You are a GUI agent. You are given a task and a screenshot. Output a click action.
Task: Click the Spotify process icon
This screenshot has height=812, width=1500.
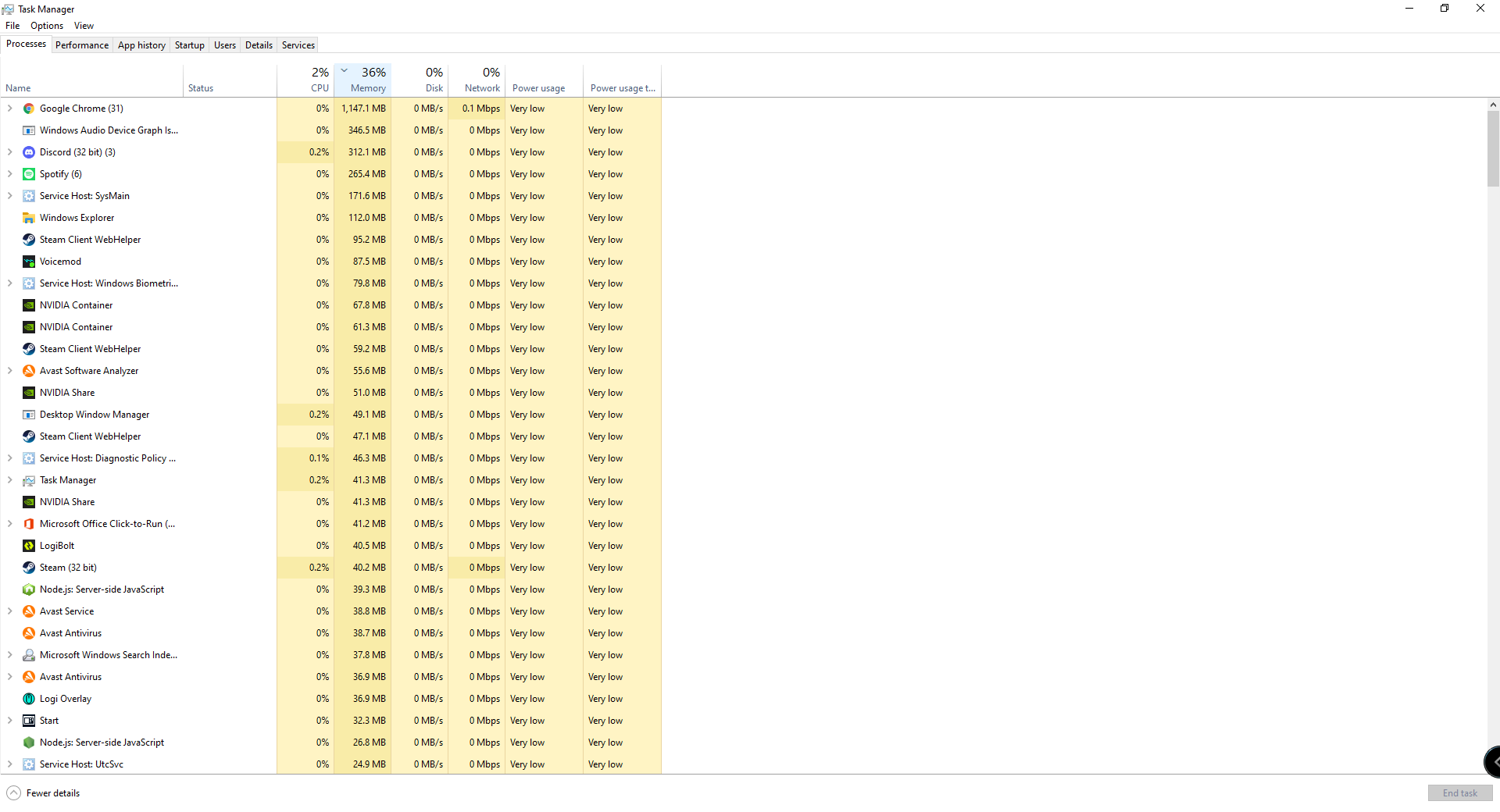[x=29, y=174]
